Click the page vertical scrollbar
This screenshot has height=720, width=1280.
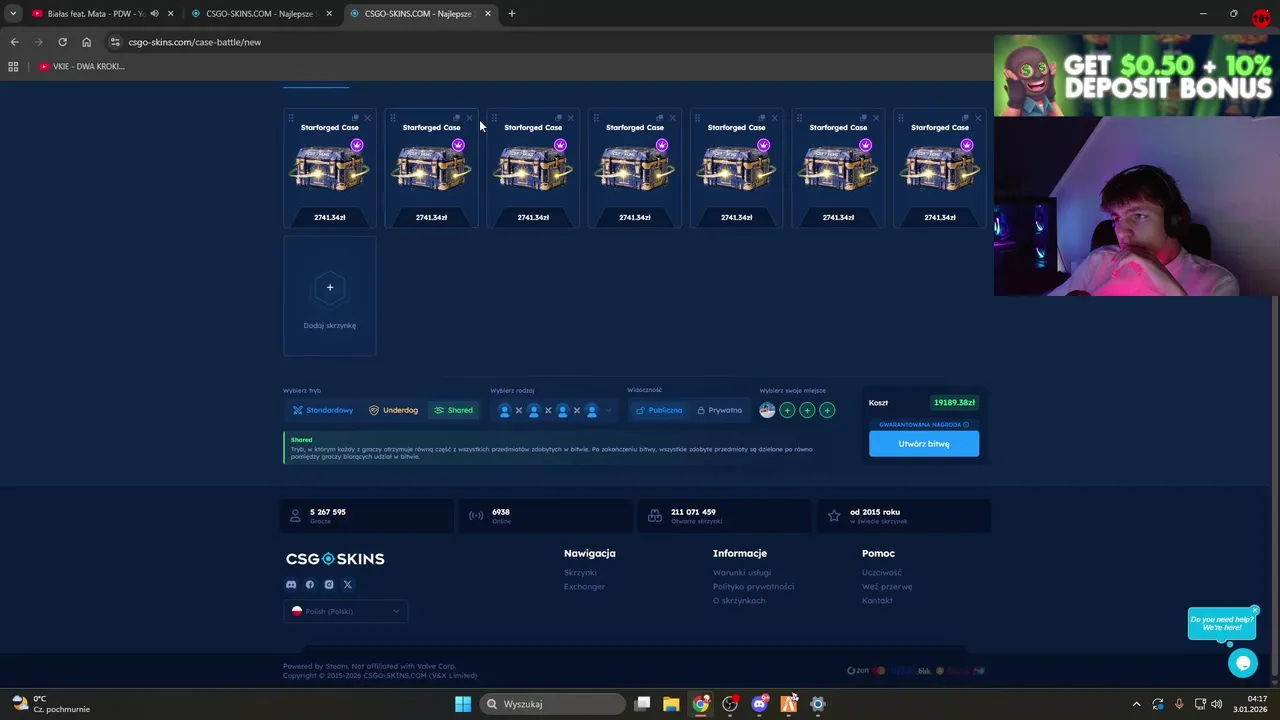[x=1275, y=485]
